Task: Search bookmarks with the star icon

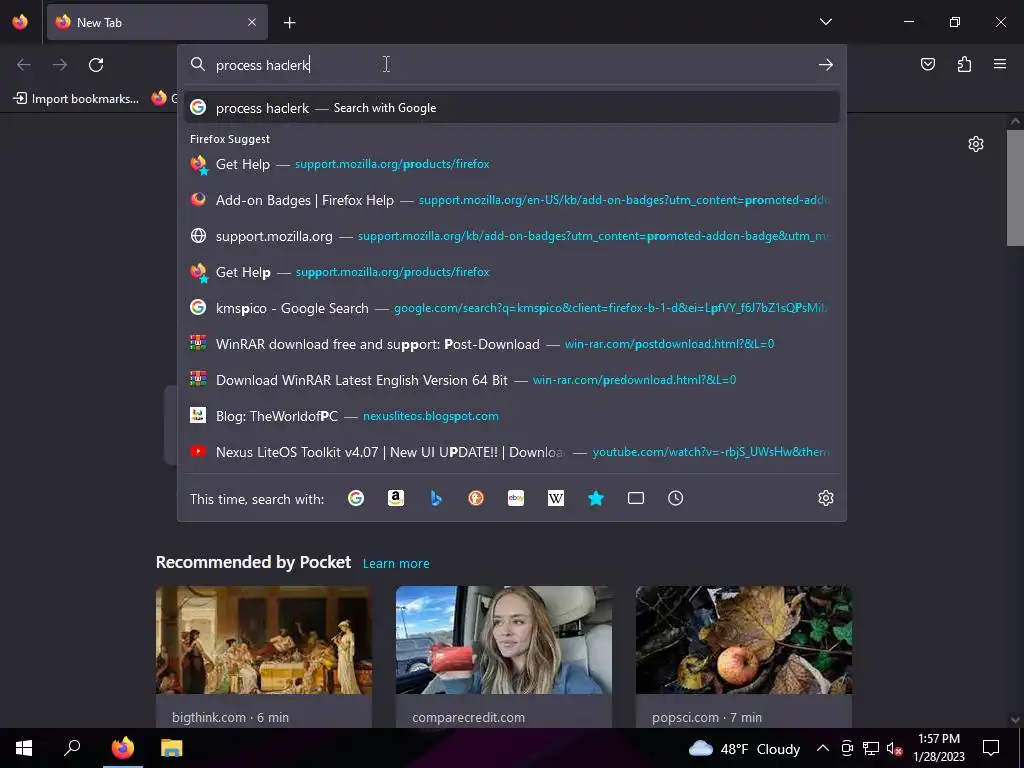Action: [x=596, y=498]
